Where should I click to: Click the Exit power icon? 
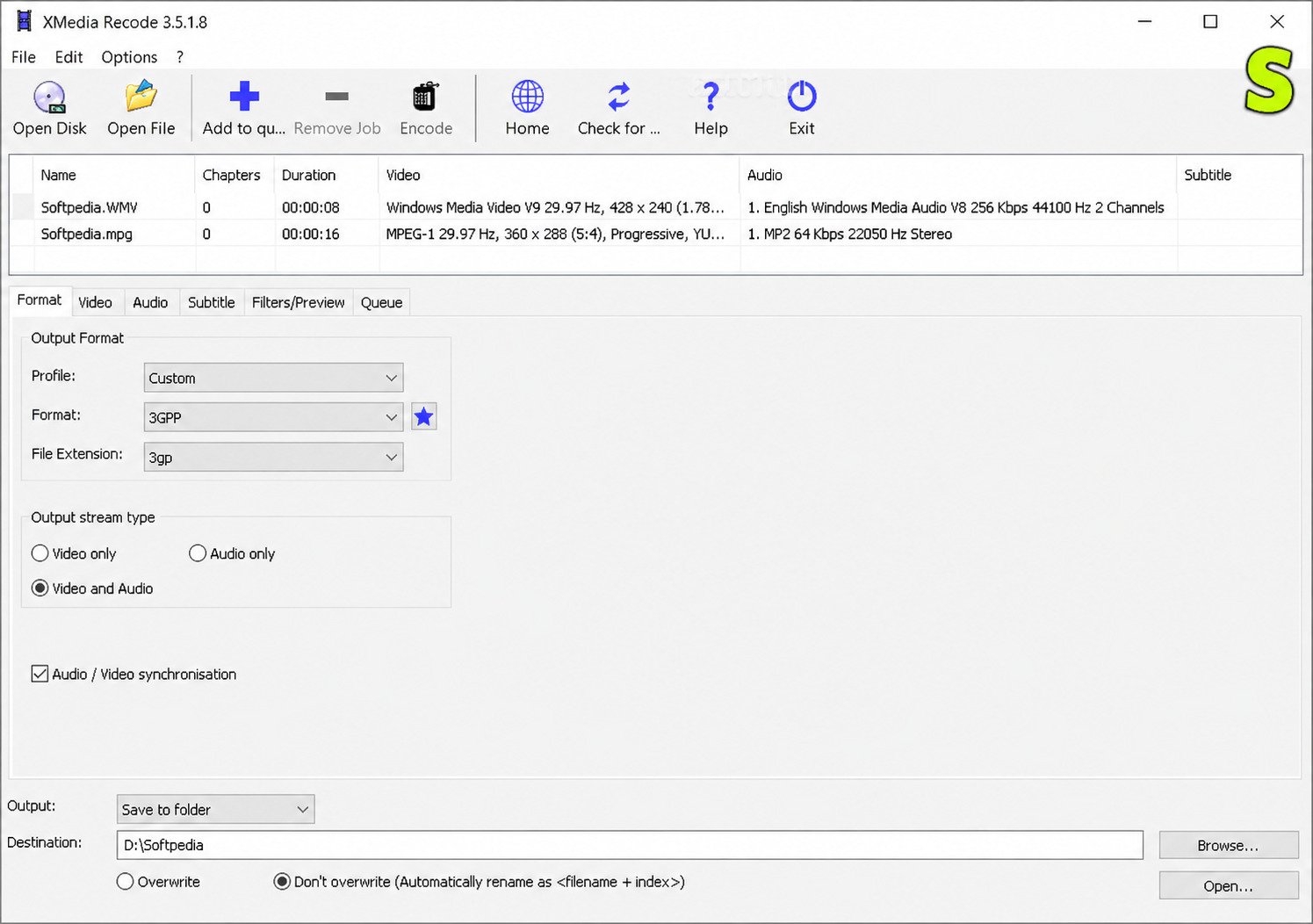click(x=802, y=97)
